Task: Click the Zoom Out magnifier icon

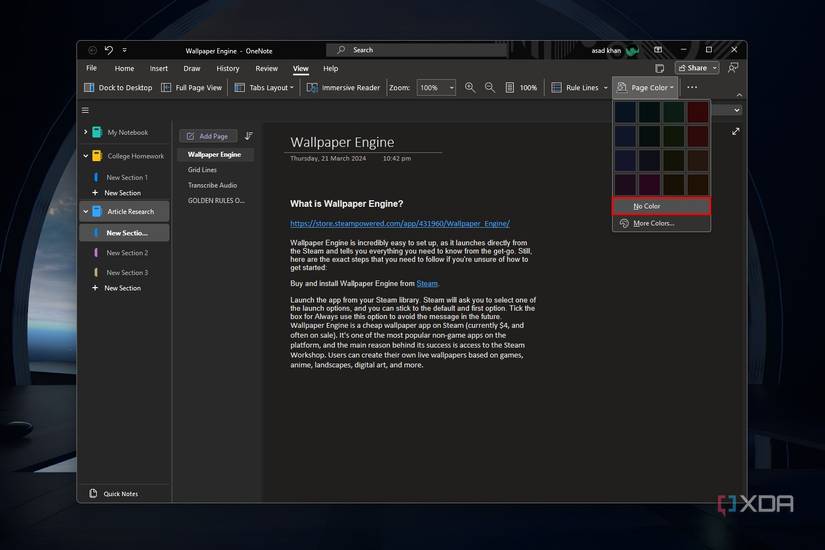Action: click(490, 88)
